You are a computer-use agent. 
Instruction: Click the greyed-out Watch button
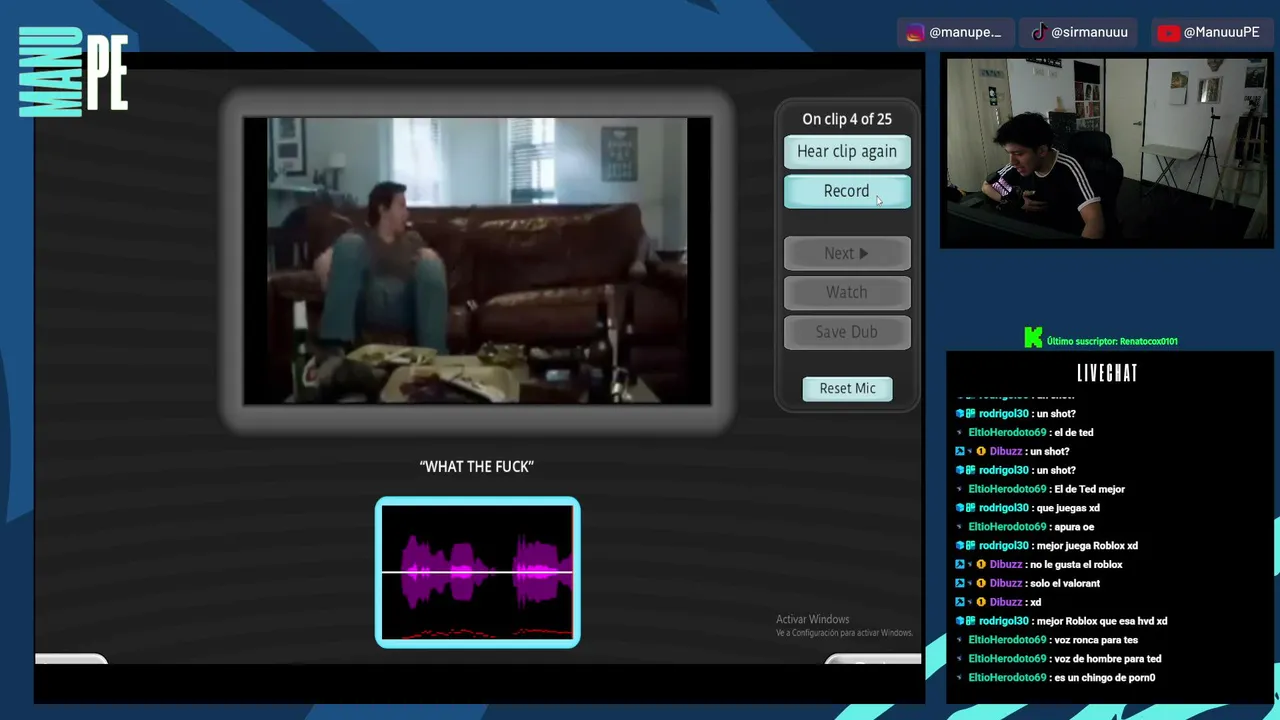[x=847, y=293]
